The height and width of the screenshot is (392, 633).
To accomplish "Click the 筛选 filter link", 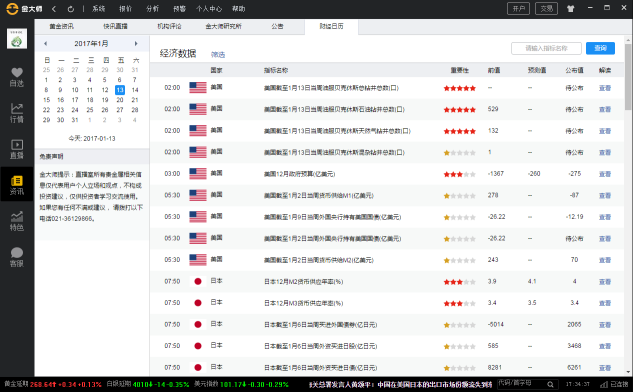I will point(218,55).
